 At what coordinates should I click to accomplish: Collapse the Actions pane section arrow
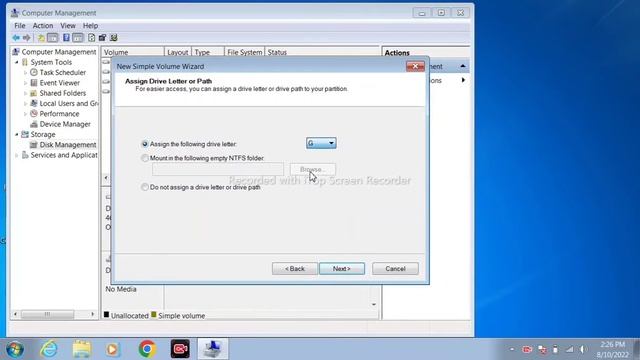point(462,66)
